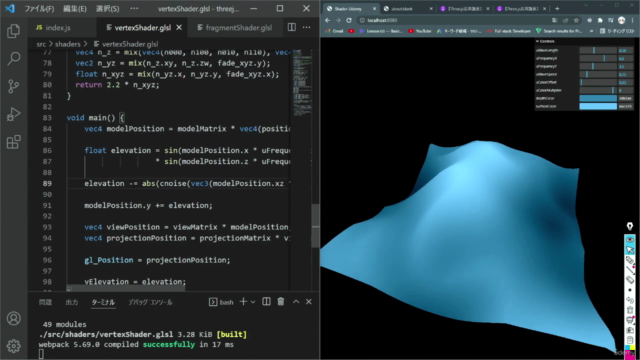Create a new terminal with the plus icon
640x360 pixels.
coord(243,302)
